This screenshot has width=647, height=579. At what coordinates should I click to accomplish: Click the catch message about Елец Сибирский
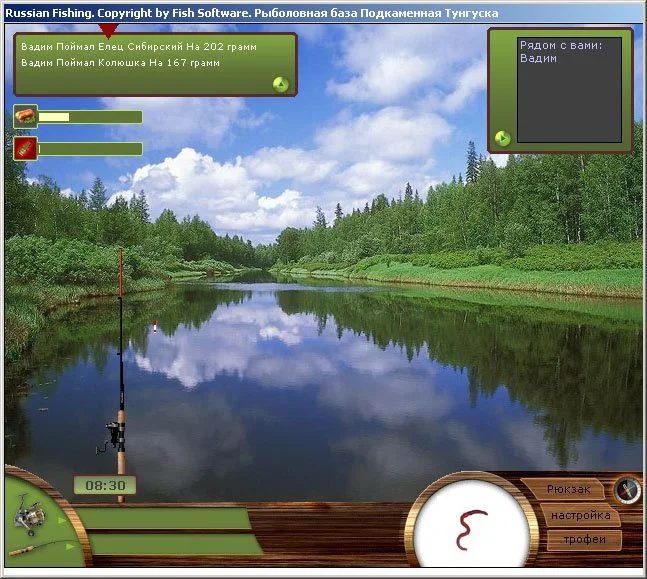point(139,47)
